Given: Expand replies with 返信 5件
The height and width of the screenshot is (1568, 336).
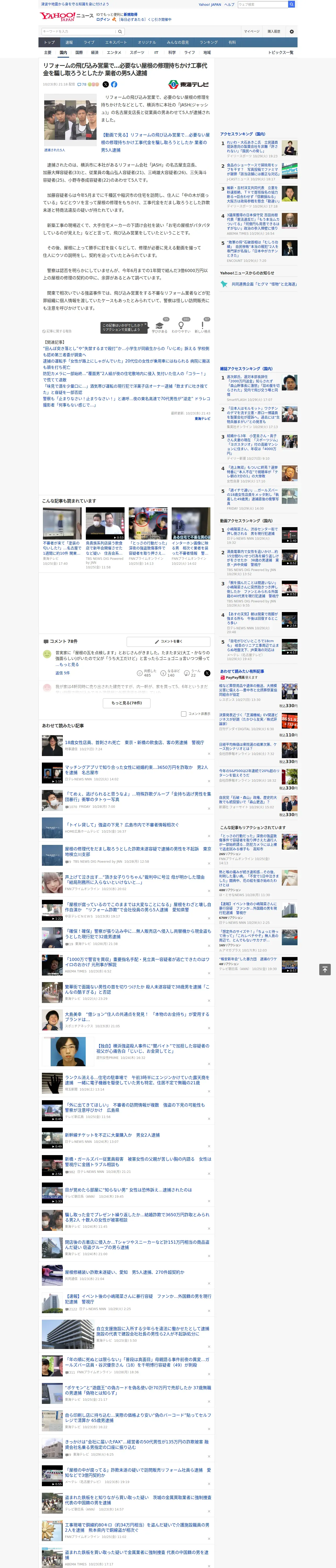Looking at the screenshot, I should coord(63,673).
